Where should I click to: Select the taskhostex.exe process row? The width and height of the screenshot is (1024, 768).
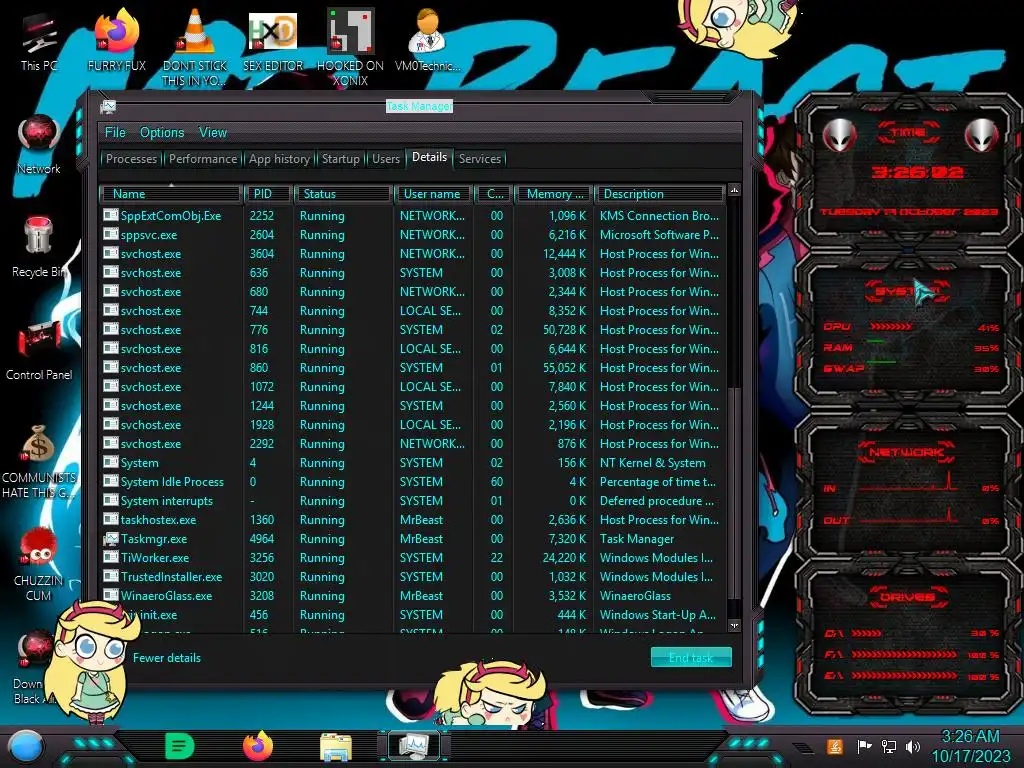pos(413,520)
